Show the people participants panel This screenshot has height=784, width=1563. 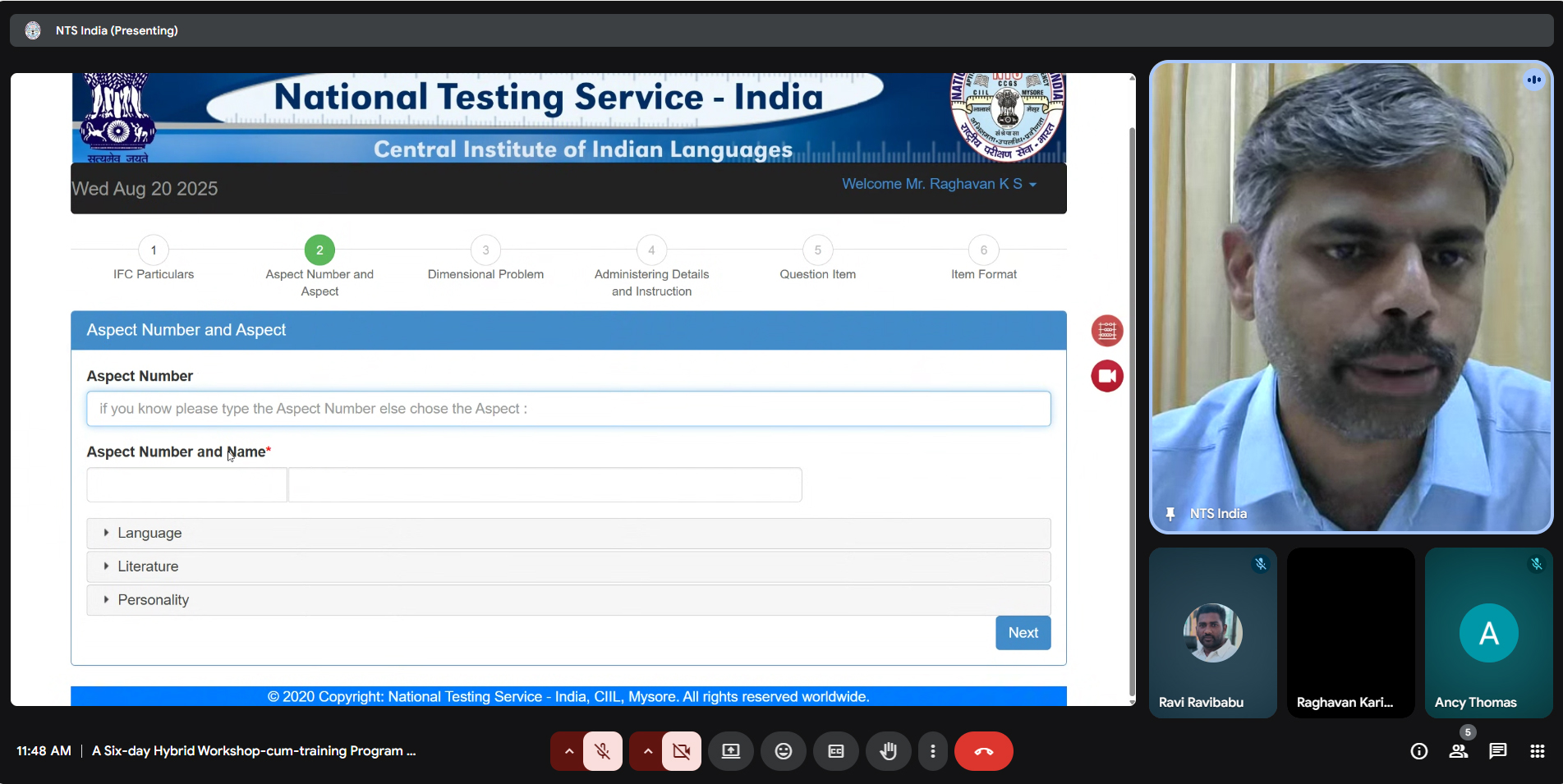1459,751
